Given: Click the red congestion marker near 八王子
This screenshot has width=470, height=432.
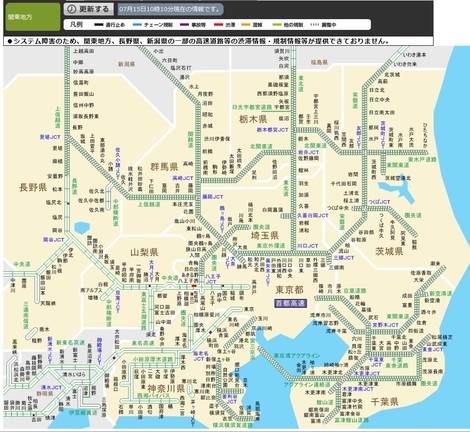Looking at the screenshot, I should tap(194, 286).
